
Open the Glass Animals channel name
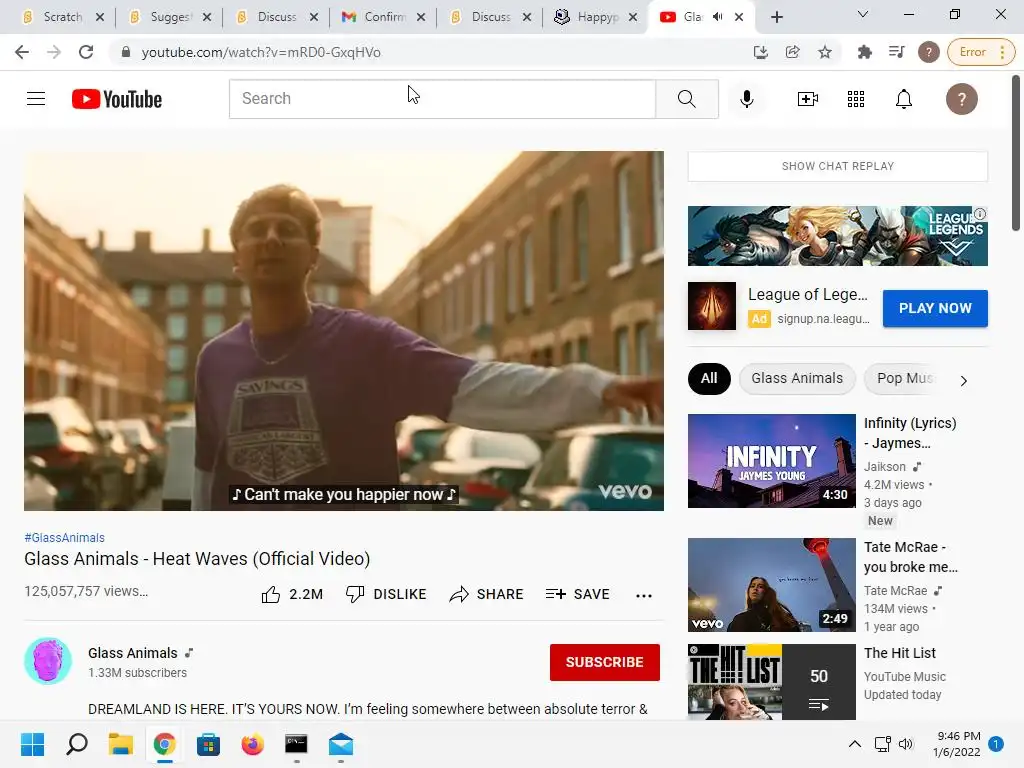(x=133, y=653)
